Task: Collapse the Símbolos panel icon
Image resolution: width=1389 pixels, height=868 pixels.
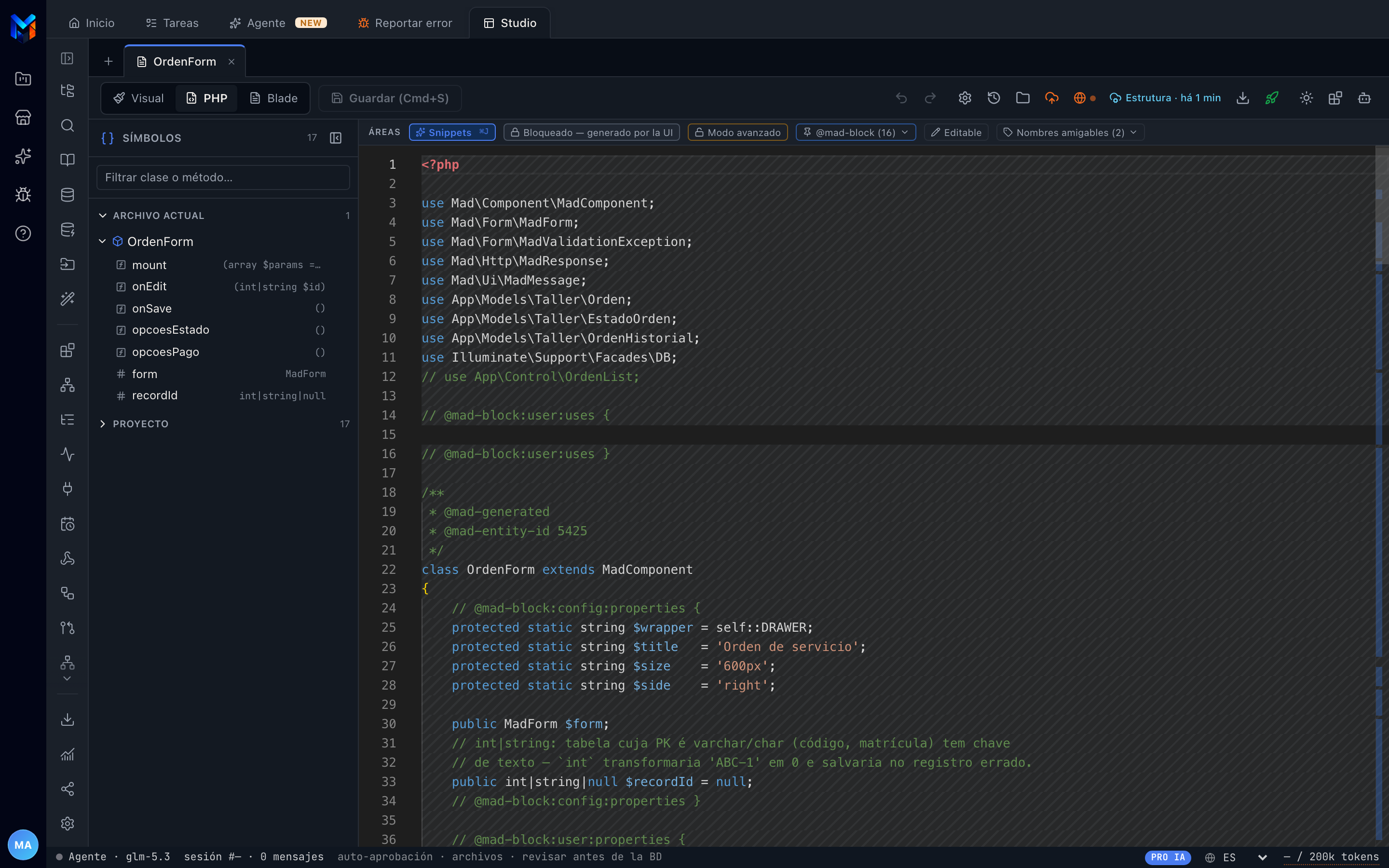Action: tap(336, 138)
